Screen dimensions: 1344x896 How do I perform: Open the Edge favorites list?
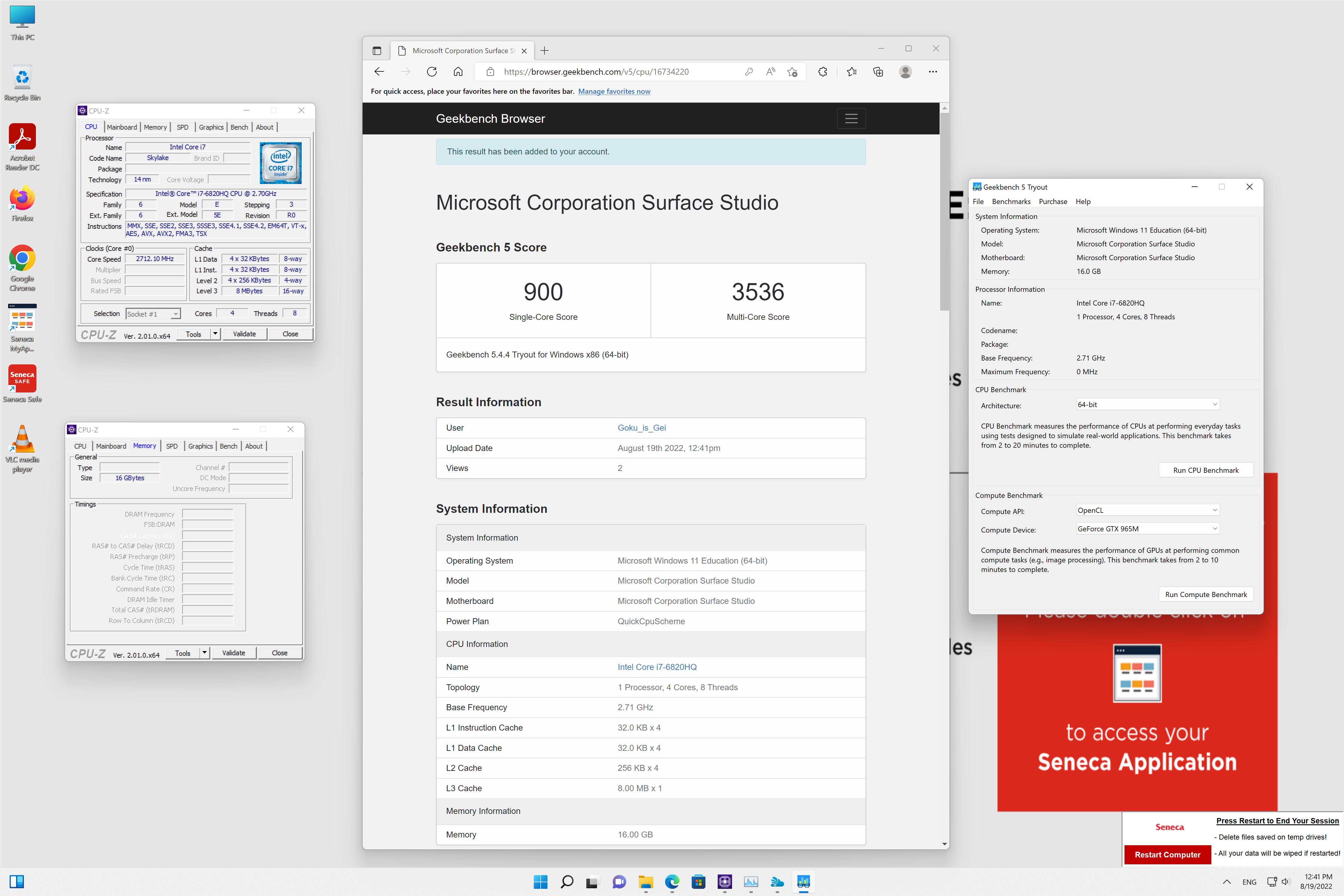[852, 71]
